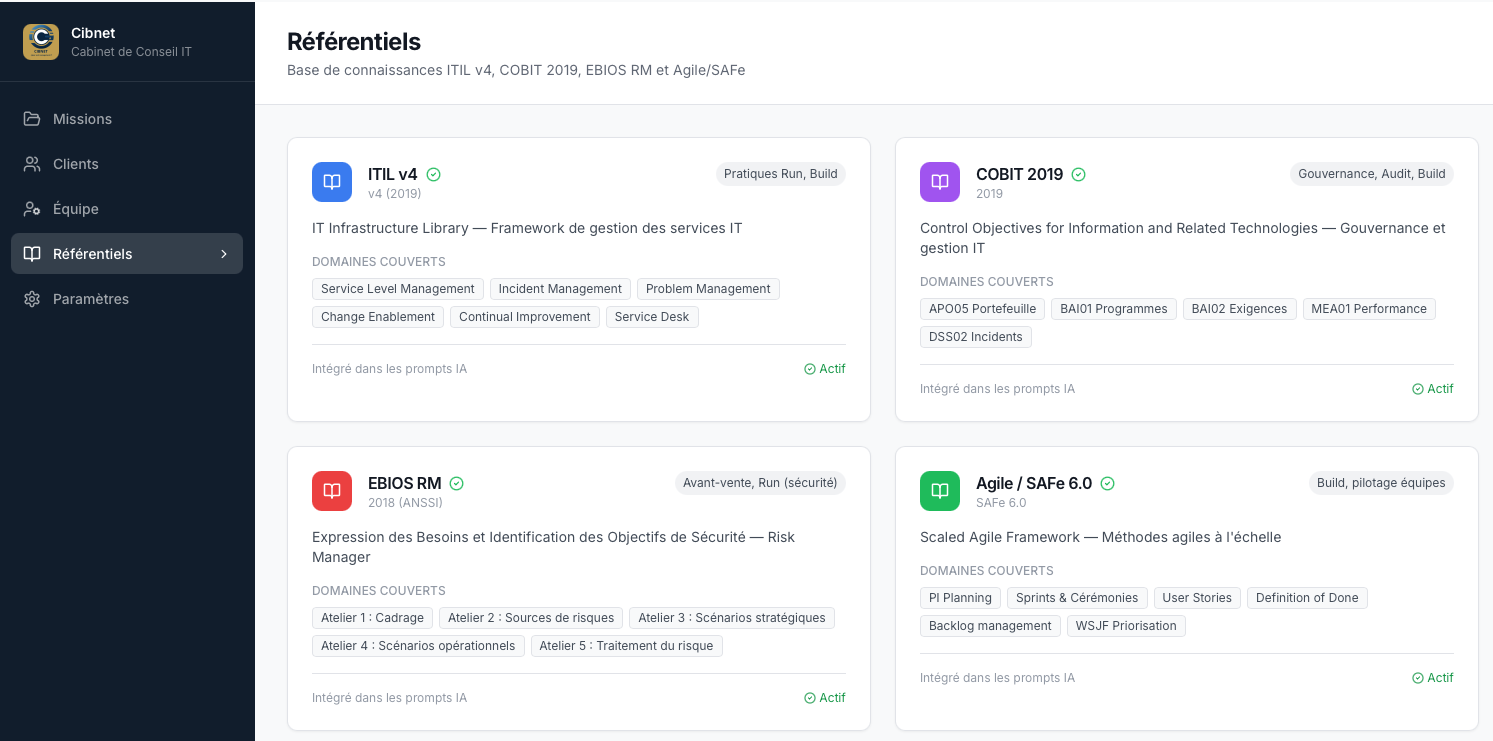
Task: Click the Service Level Management tag
Action: point(398,289)
